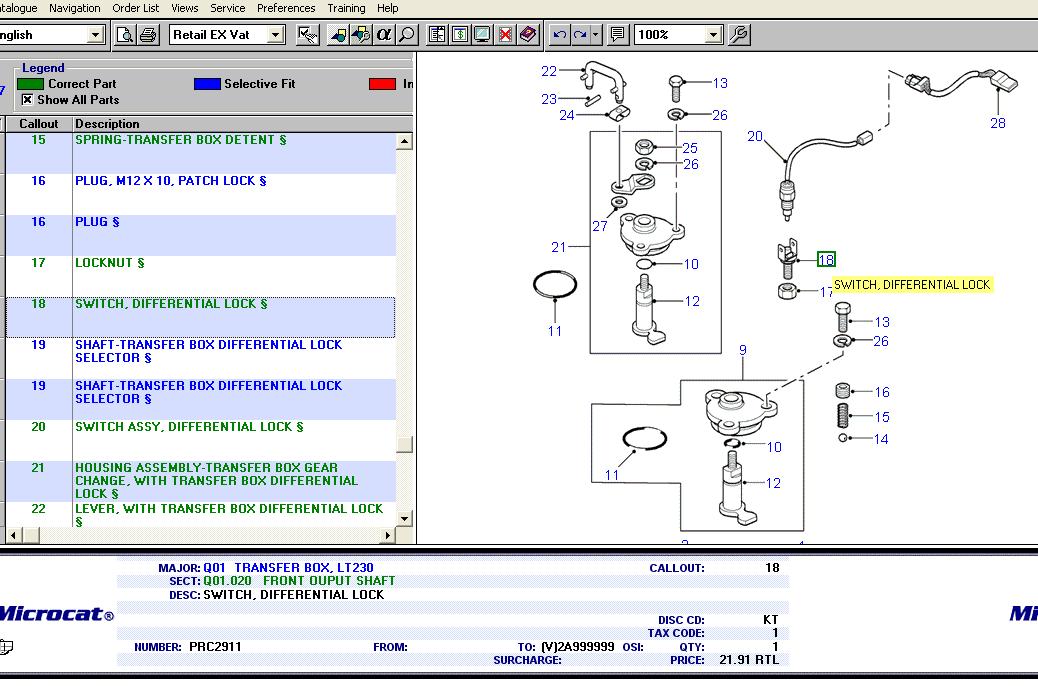1038x688 pixels.
Task: Expand the language selection dropdown
Action: point(96,35)
